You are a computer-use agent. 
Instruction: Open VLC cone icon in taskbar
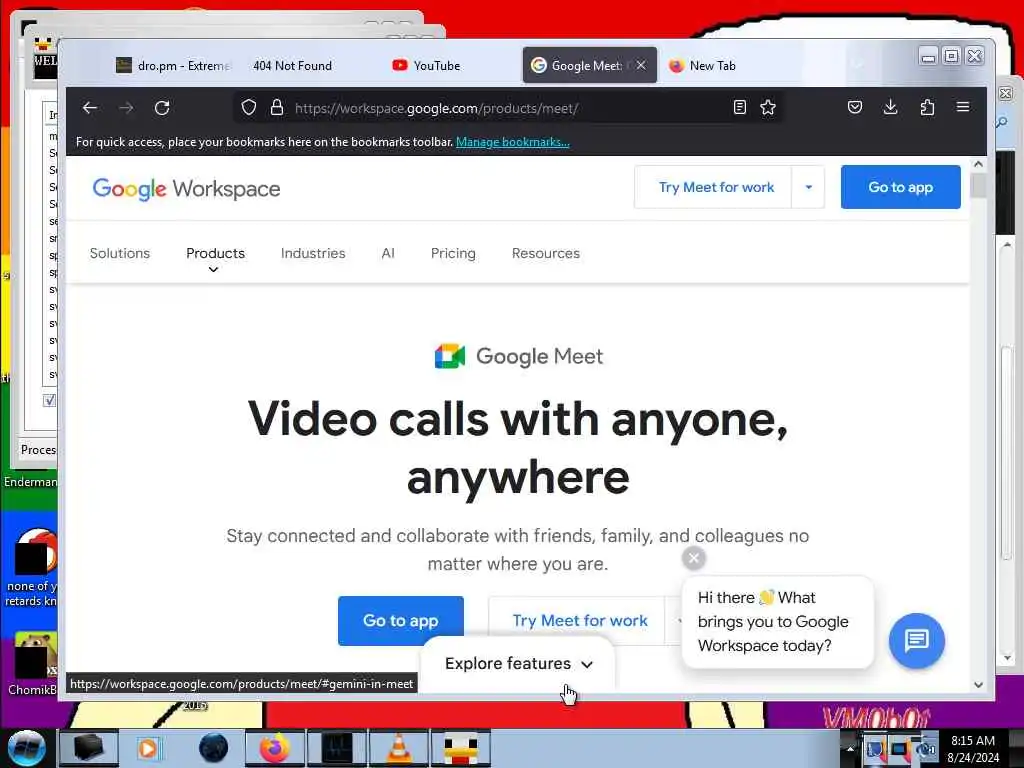[399, 748]
